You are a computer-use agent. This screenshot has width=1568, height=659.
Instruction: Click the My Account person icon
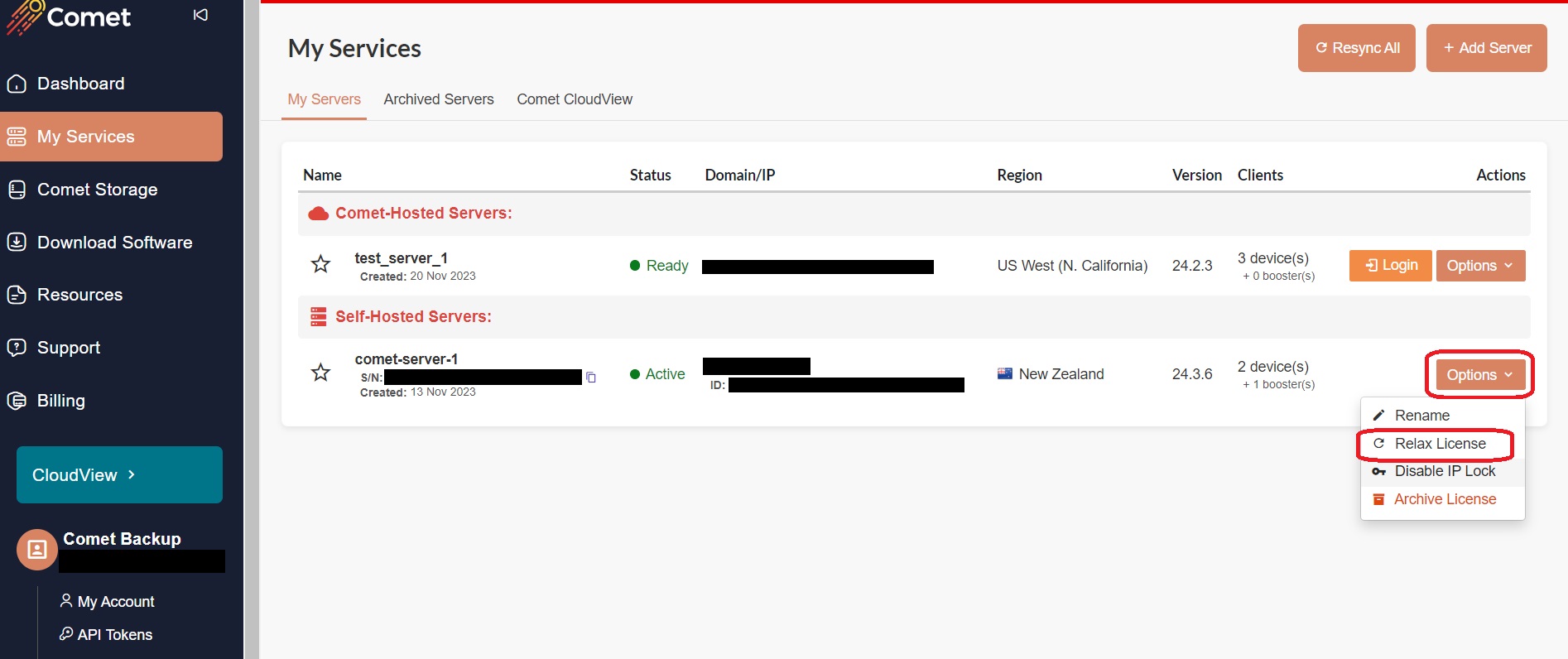66,600
